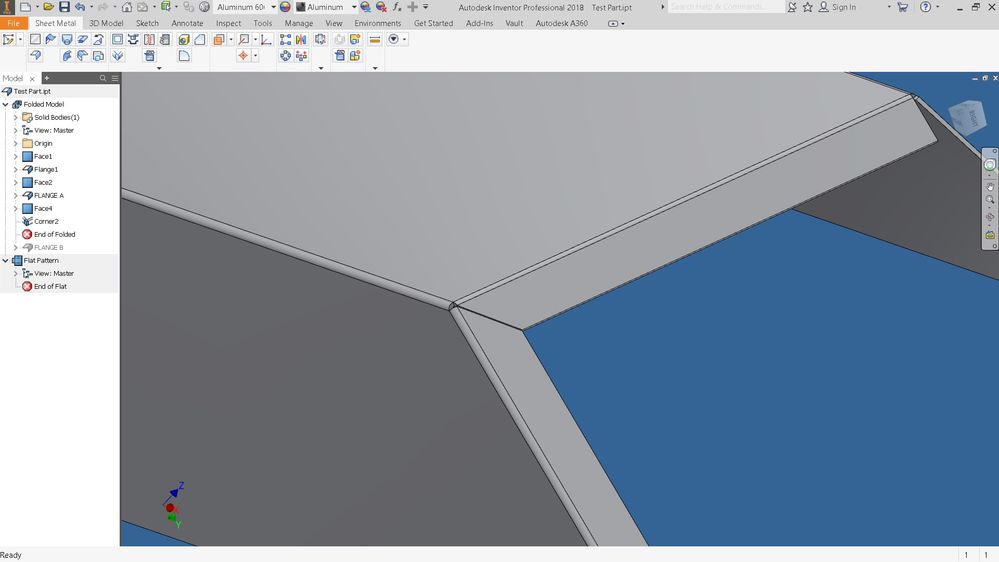Click the Home view icon
The height and width of the screenshot is (562, 999).
tap(127, 7)
